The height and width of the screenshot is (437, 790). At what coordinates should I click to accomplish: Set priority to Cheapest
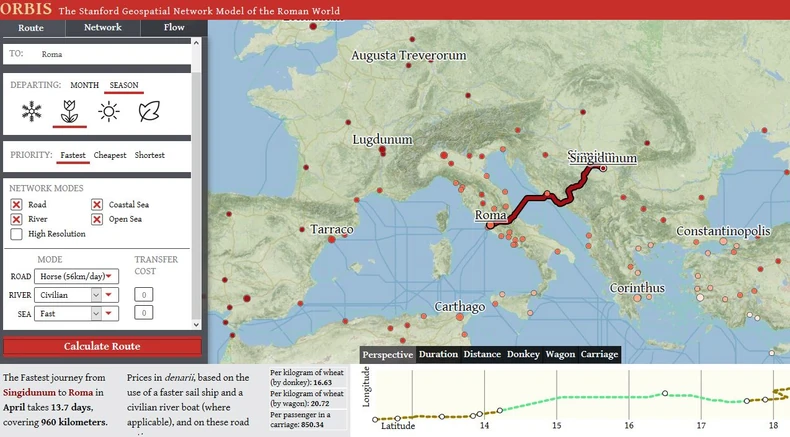[110, 155]
